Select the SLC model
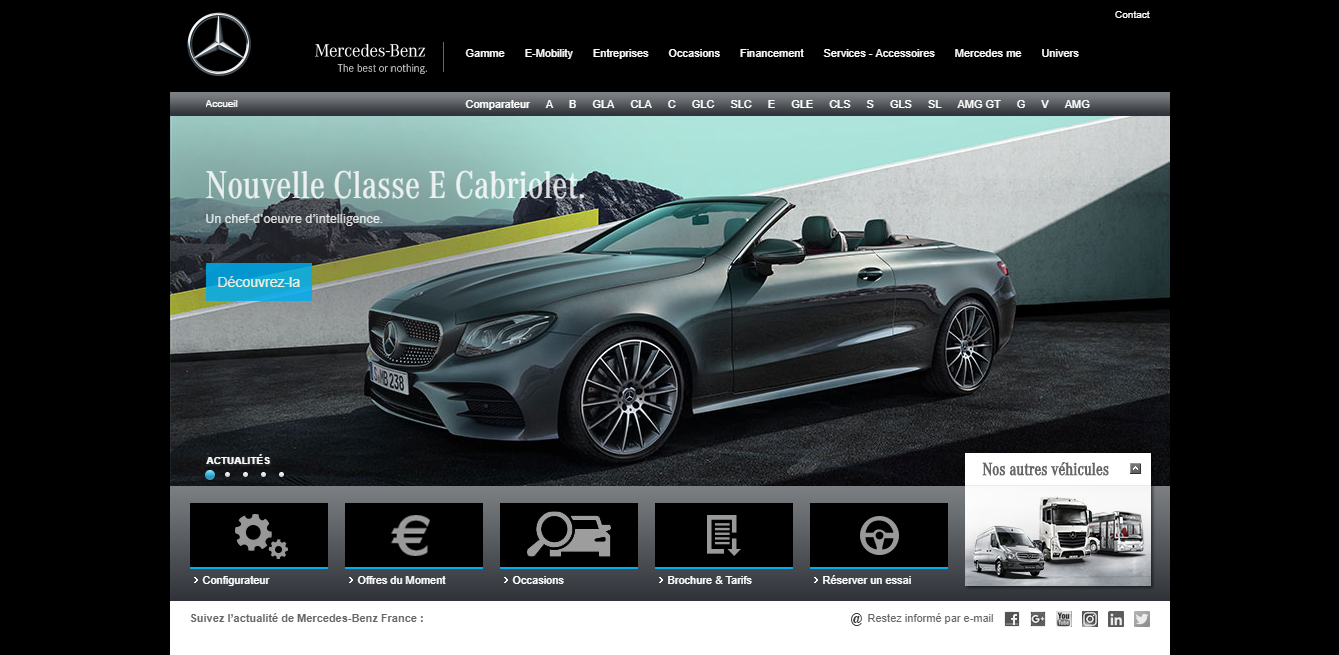The width and height of the screenshot is (1339, 655). point(741,104)
